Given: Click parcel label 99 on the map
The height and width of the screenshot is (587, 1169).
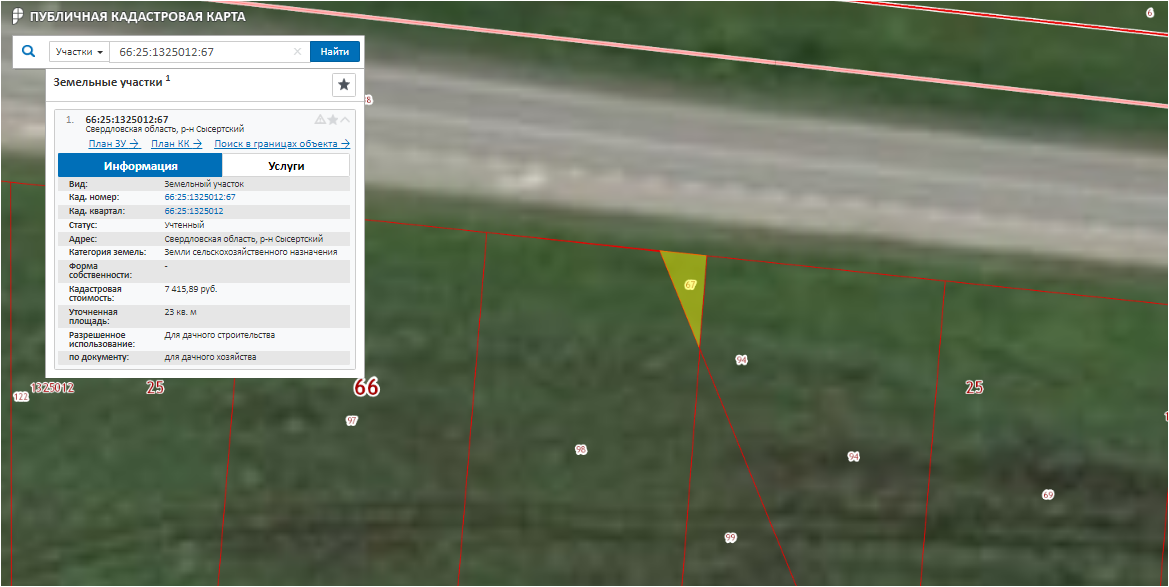Looking at the screenshot, I should (x=730, y=538).
